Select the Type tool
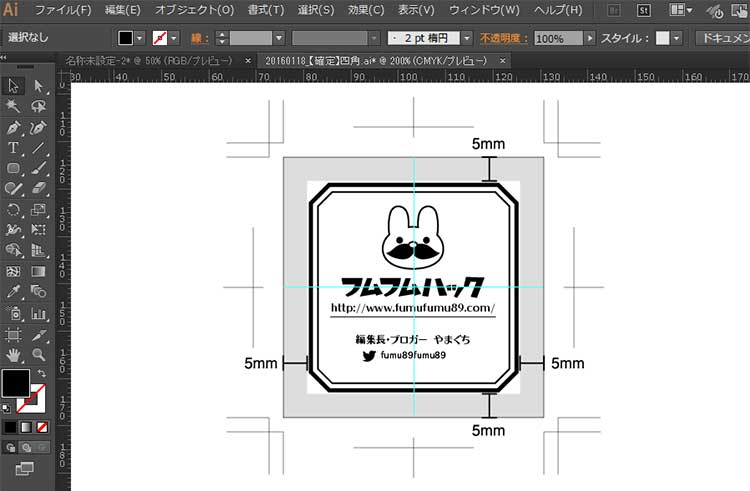750x491 pixels. [x=14, y=148]
